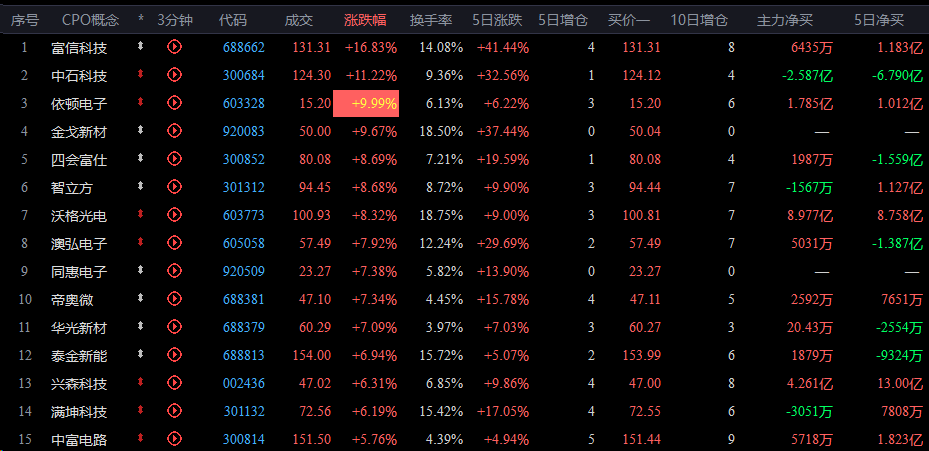Open 3-minute chart icon for 中石科技
929x451 pixels.
pyautogui.click(x=174, y=74)
